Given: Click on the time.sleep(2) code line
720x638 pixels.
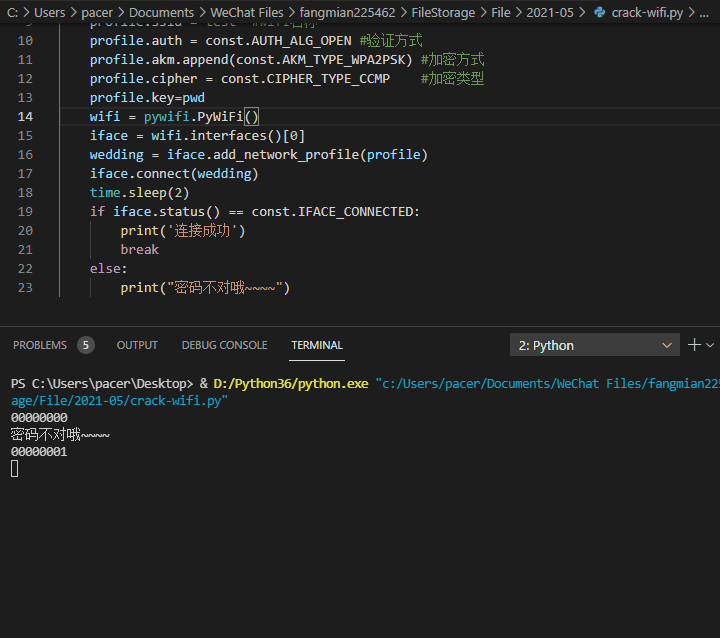Looking at the screenshot, I should (x=139, y=192).
